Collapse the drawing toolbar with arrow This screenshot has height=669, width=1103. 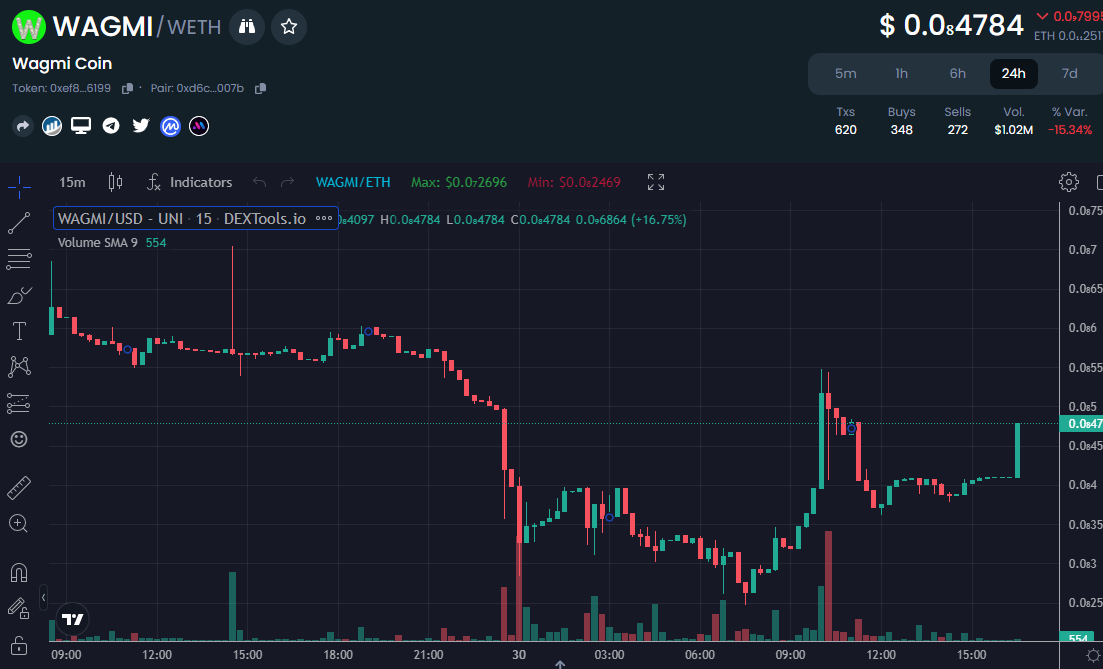point(44,598)
